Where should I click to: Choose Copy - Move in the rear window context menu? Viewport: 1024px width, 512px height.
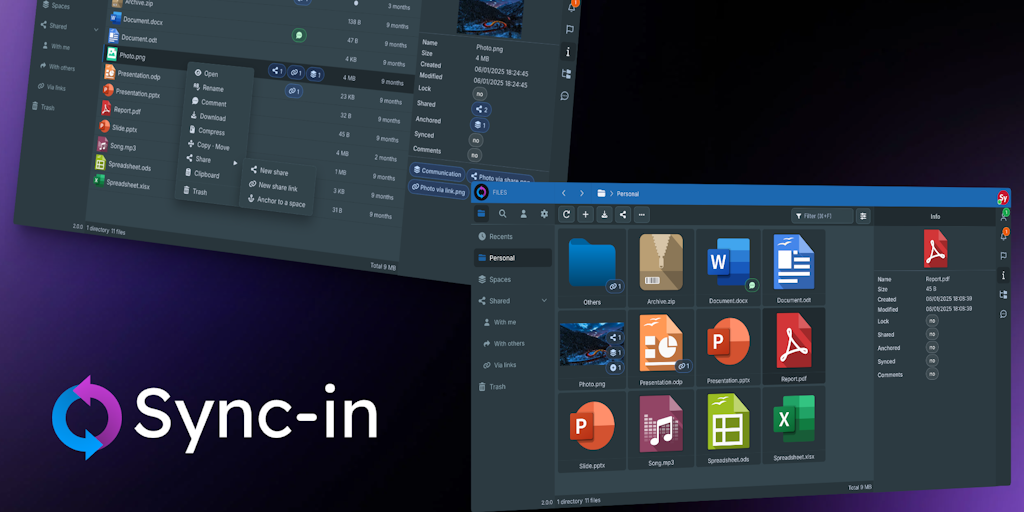208,146
